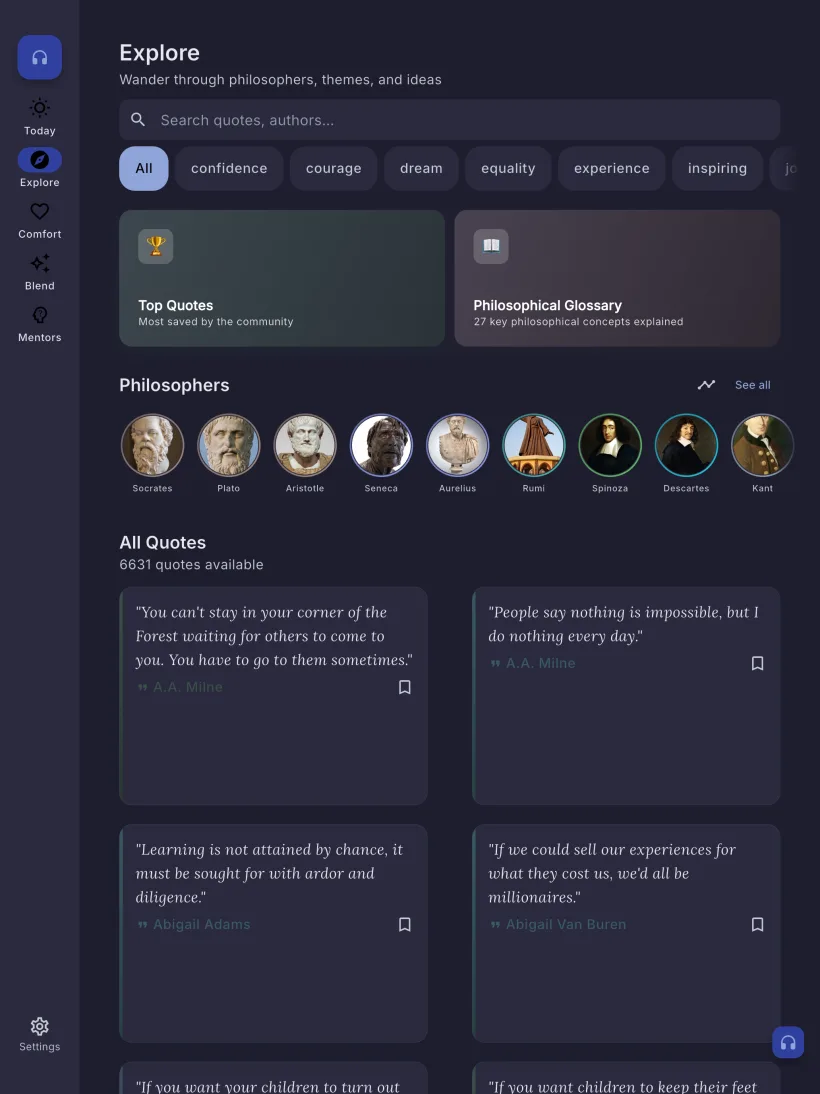Filter by the equality tag

[x=508, y=168]
